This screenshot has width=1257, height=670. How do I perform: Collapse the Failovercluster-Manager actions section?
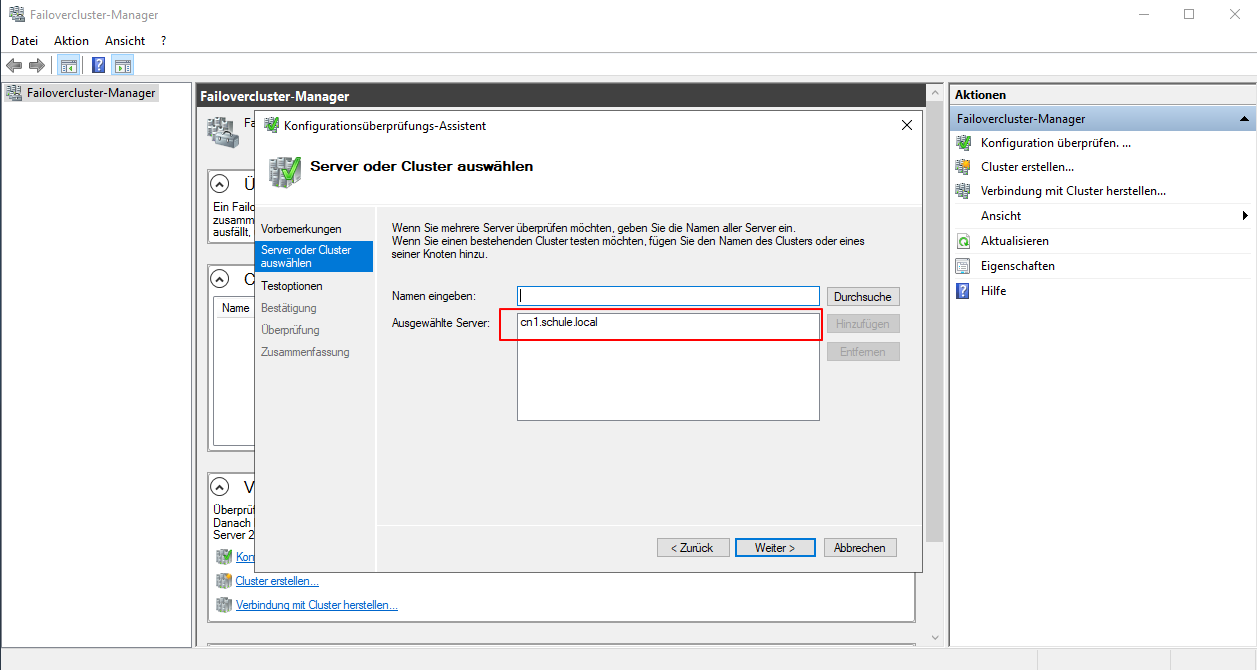1245,118
